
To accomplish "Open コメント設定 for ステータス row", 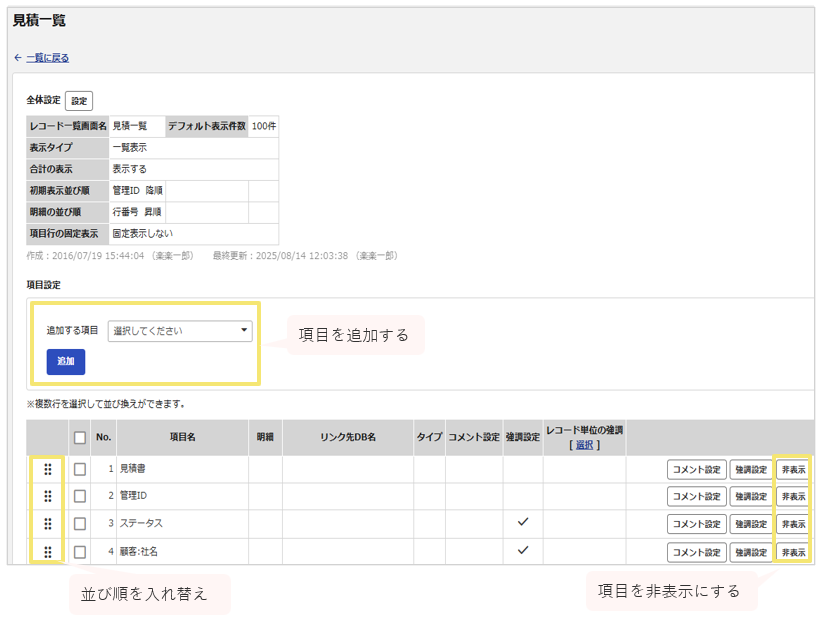I will tap(696, 524).
